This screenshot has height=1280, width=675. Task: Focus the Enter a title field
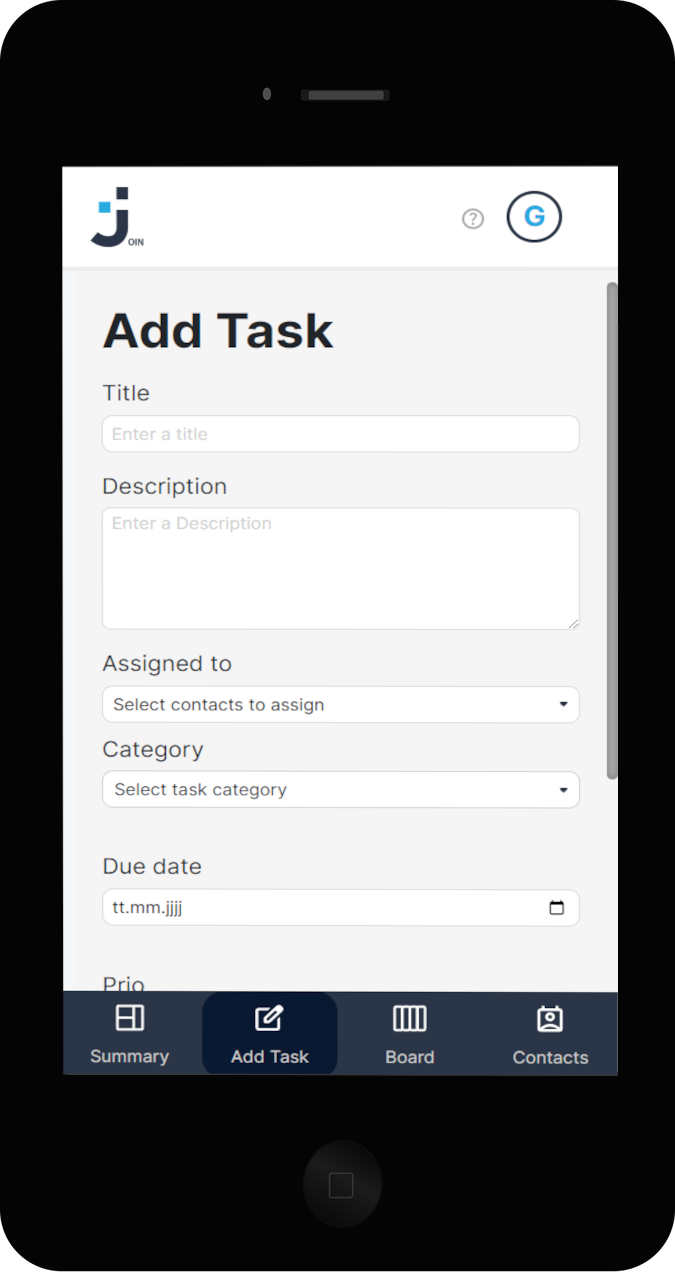(341, 434)
